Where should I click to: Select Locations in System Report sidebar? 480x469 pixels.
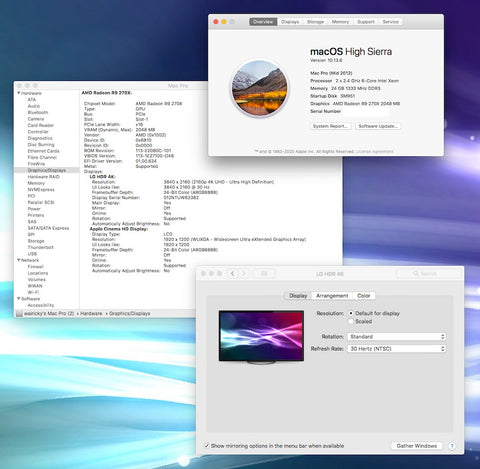38,273
